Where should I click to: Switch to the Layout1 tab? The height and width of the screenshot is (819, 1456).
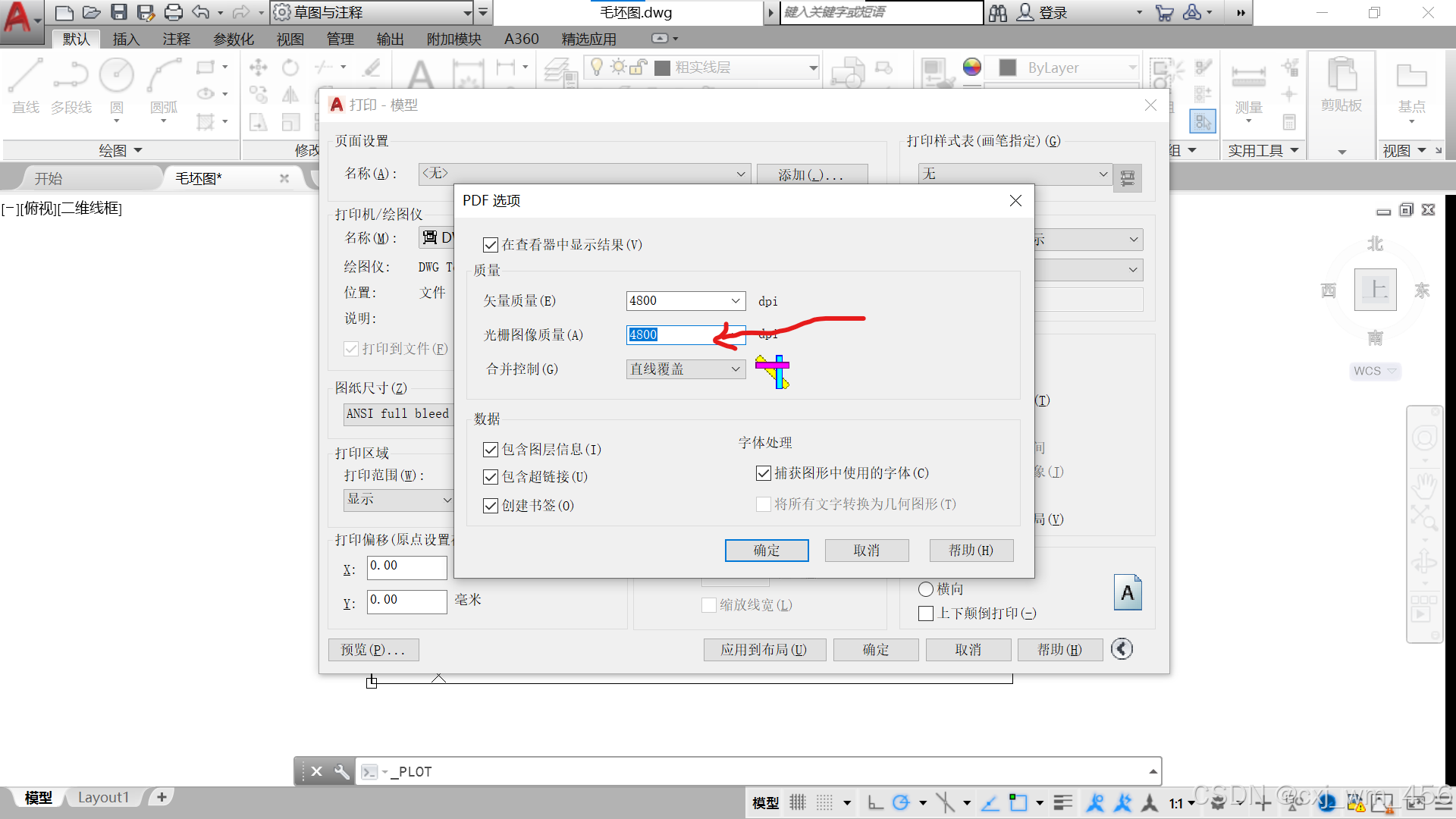(103, 797)
